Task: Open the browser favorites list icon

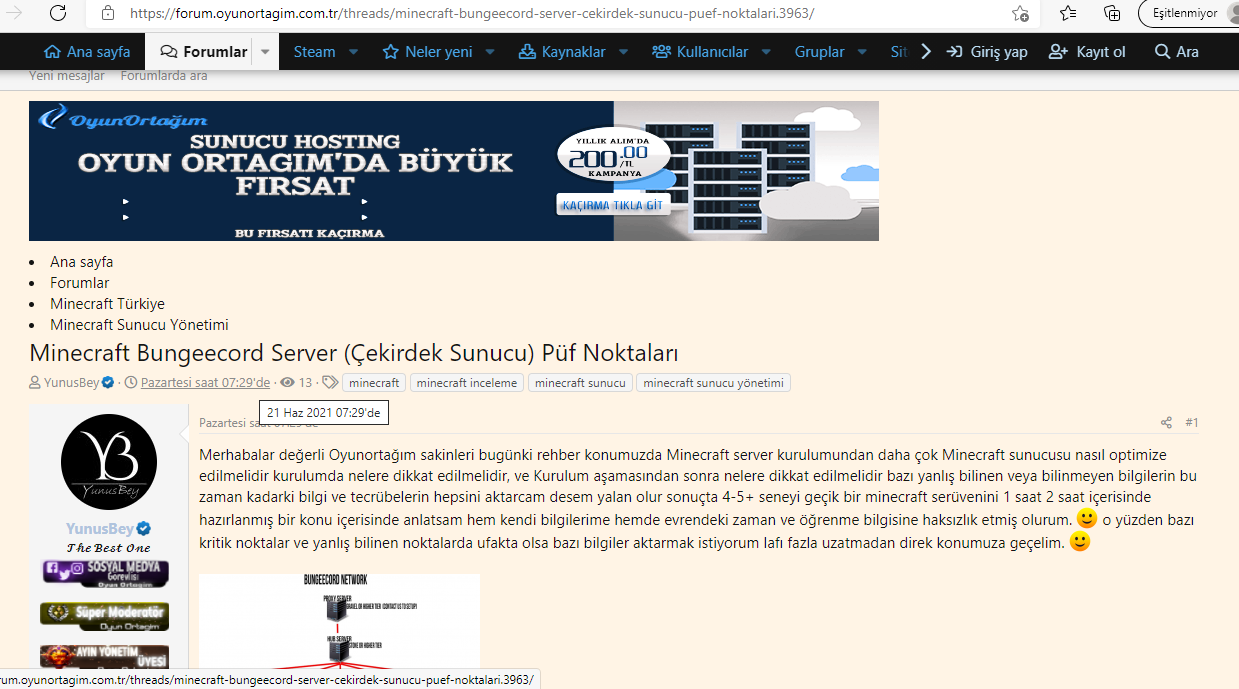Action: tap(1068, 13)
